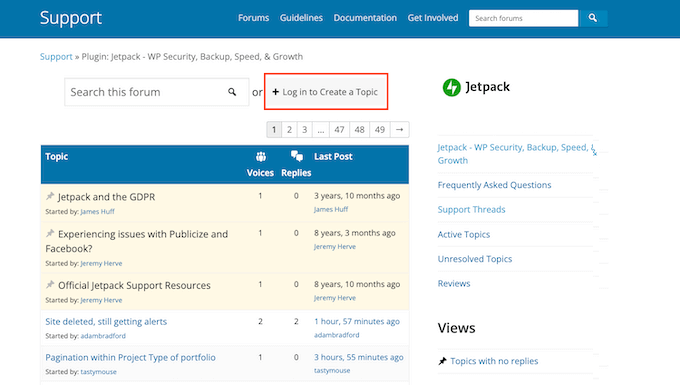Image resolution: width=680 pixels, height=385 pixels.
Task: Click pin icon next to Topics with no replies
Action: [x=442, y=361]
